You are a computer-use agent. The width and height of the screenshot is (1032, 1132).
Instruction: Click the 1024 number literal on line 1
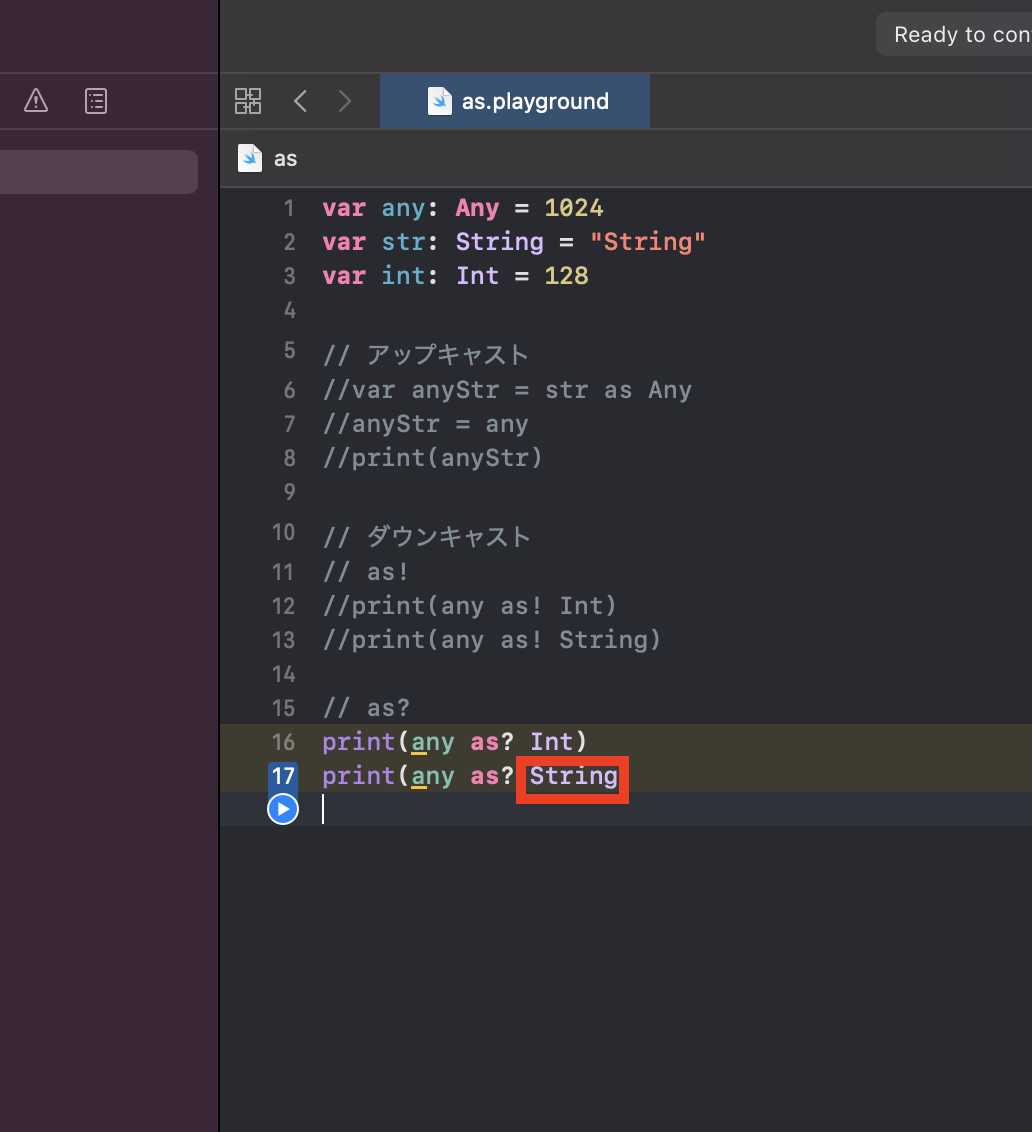click(573, 208)
